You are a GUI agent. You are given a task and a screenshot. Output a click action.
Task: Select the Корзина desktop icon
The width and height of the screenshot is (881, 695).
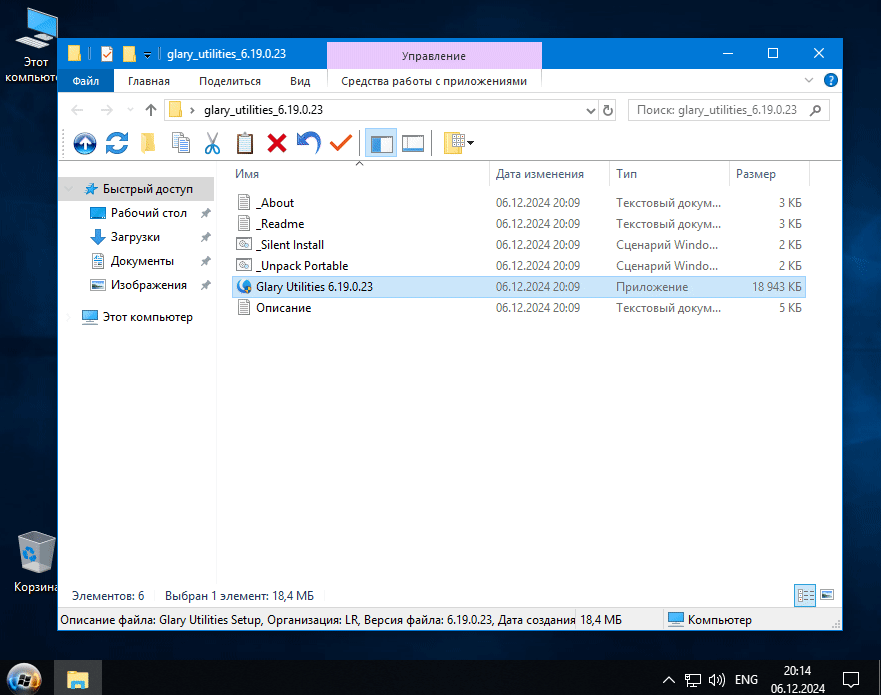(x=36, y=562)
